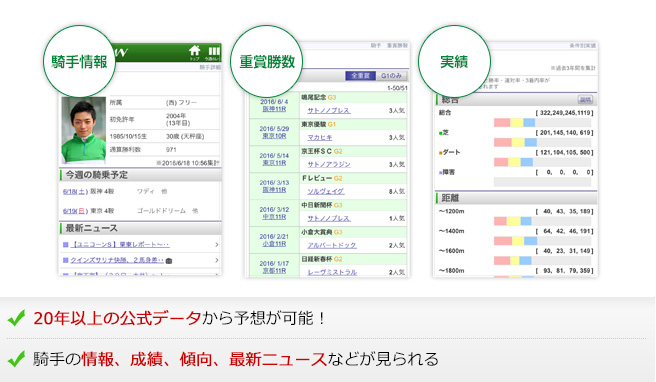The height and width of the screenshot is (382, 656).
Task: Open the 【ユニコーンS】栗東レポート news link
Action: 120,244
